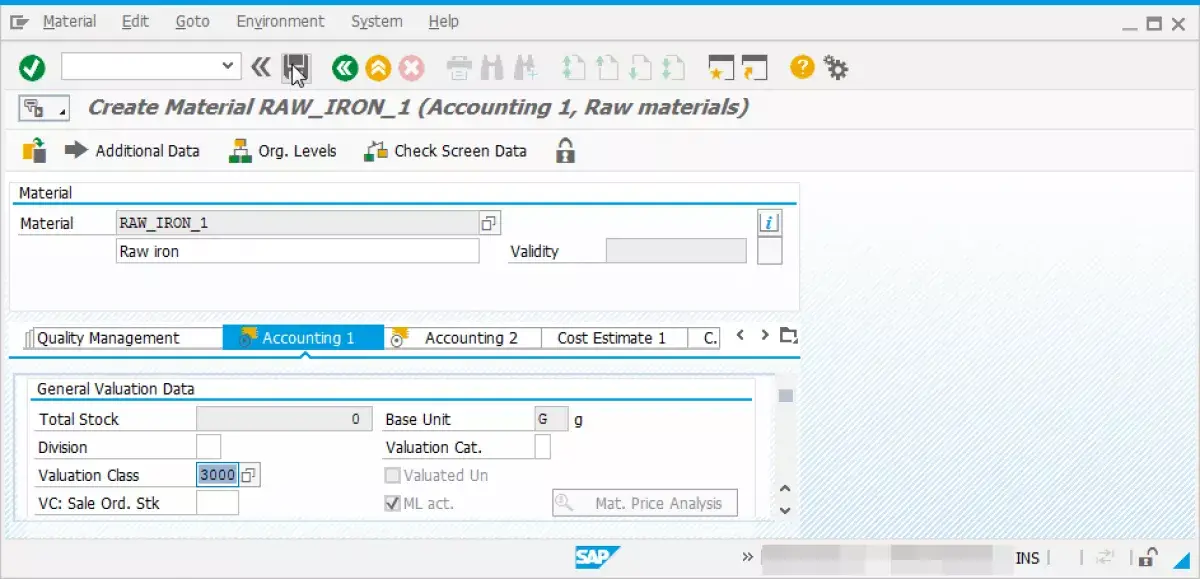This screenshot has width=1200, height=579.
Task: Click the Last Page icon
Action: coord(673,68)
